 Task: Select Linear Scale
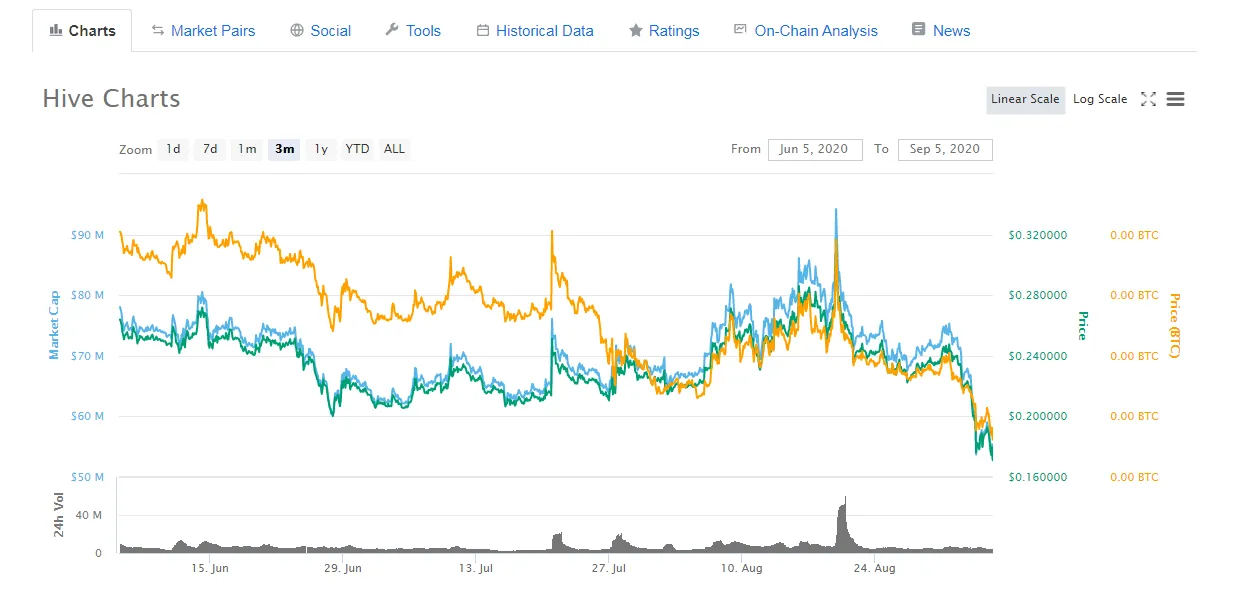(x=1025, y=99)
